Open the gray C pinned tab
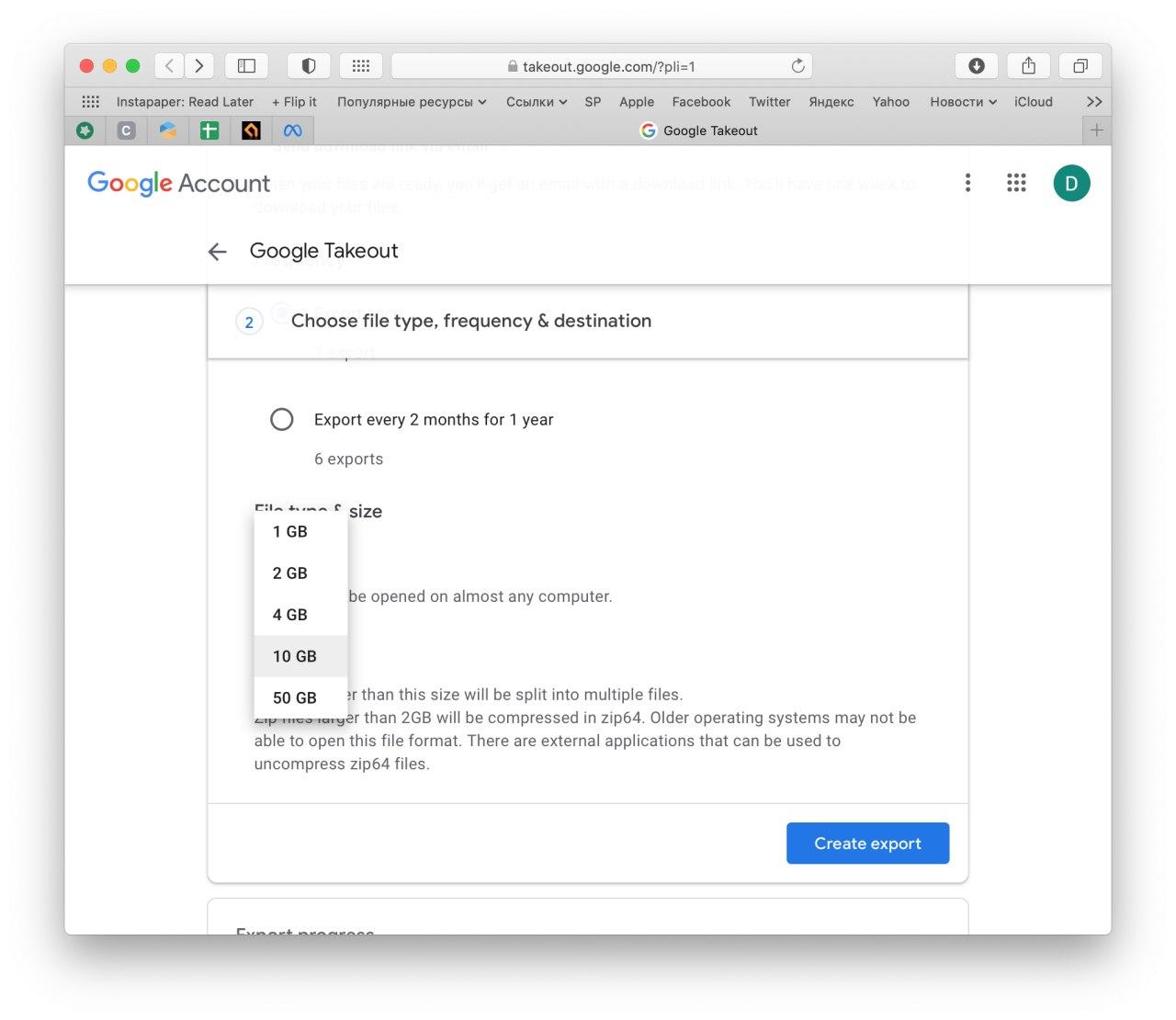The width and height of the screenshot is (1176, 1020). (127, 130)
